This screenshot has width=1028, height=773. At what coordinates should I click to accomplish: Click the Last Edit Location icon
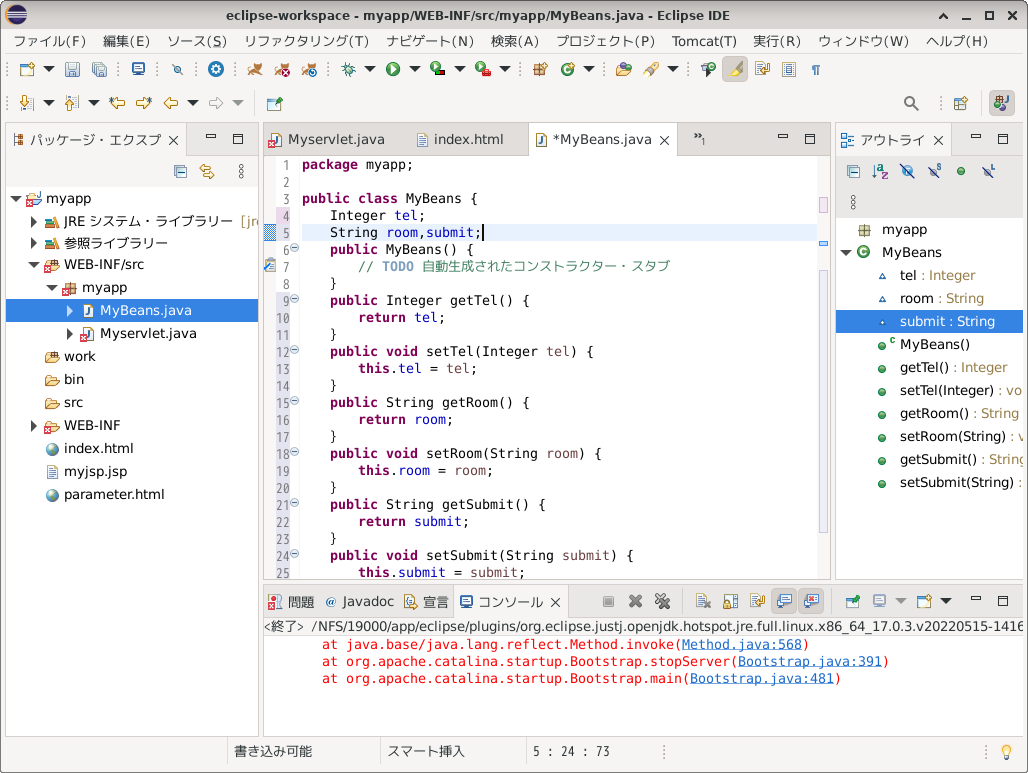(x=117, y=103)
